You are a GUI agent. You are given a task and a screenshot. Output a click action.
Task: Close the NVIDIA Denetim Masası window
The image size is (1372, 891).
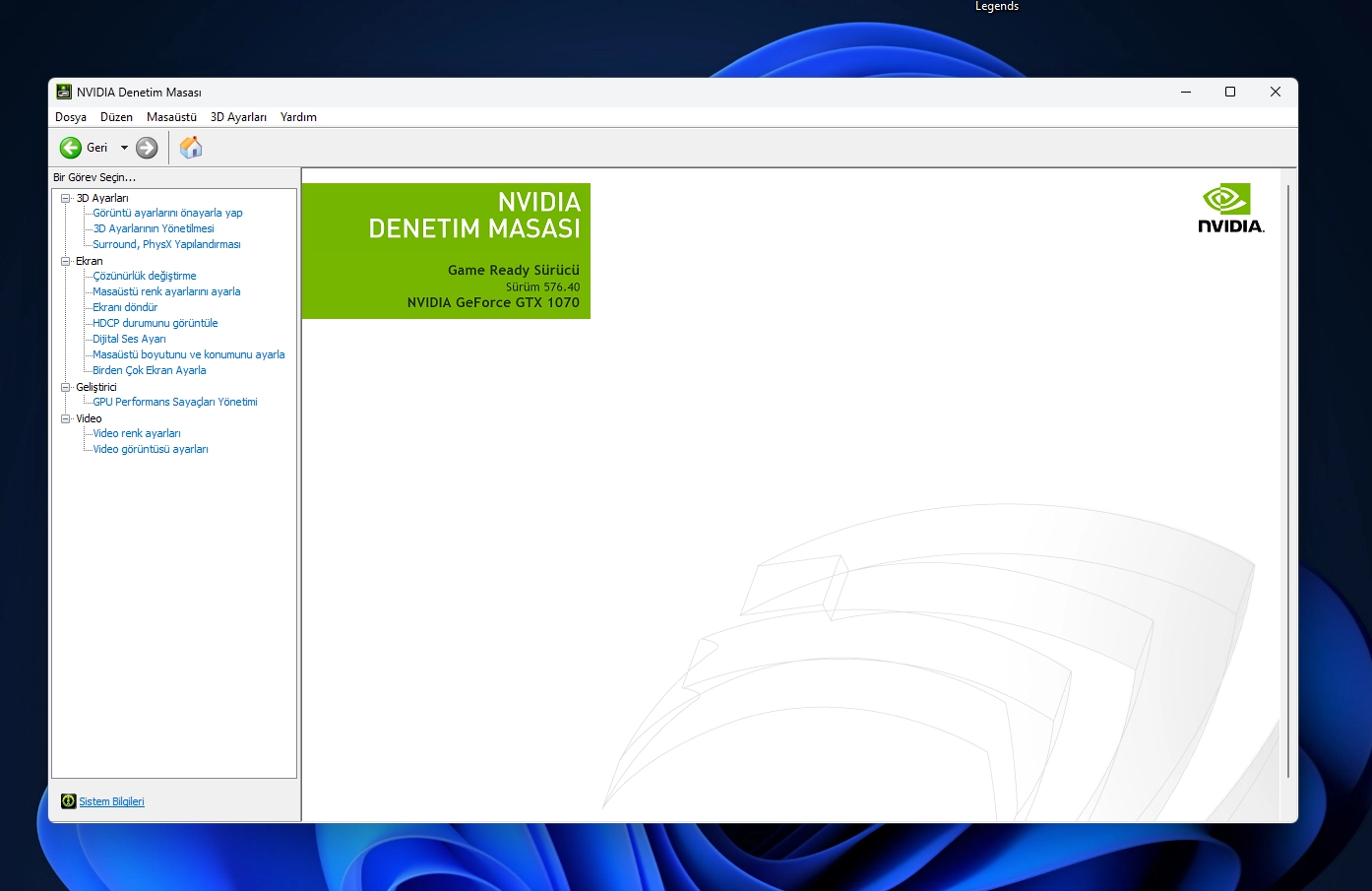point(1276,92)
